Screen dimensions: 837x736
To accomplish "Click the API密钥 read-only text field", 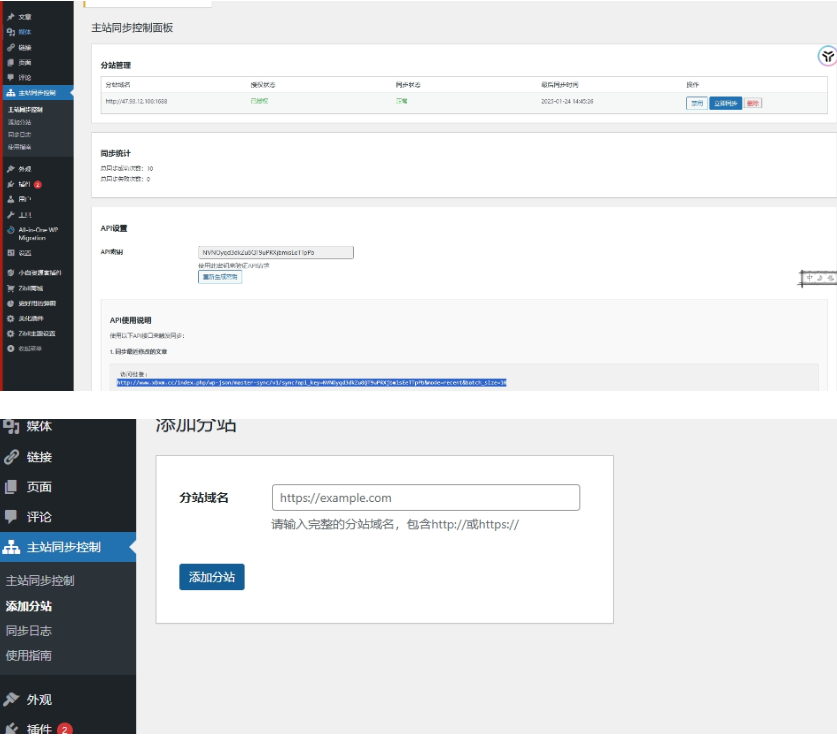I will (x=276, y=253).
